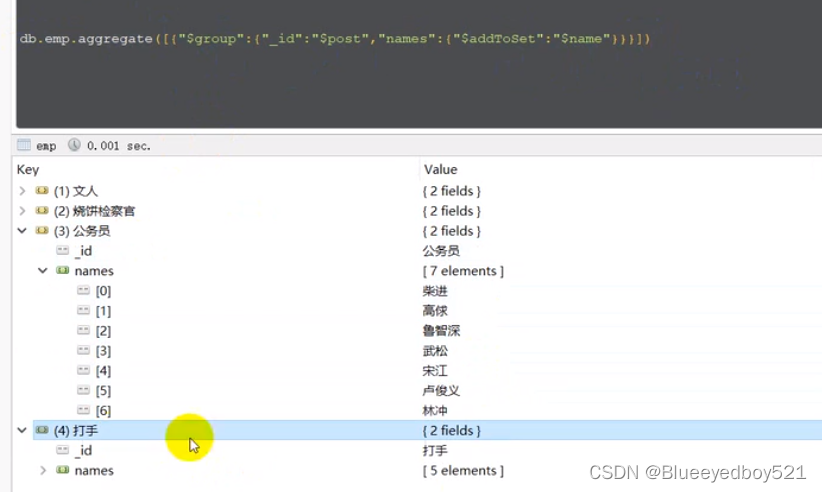Click inside the aggregate query editor

pos(419,65)
